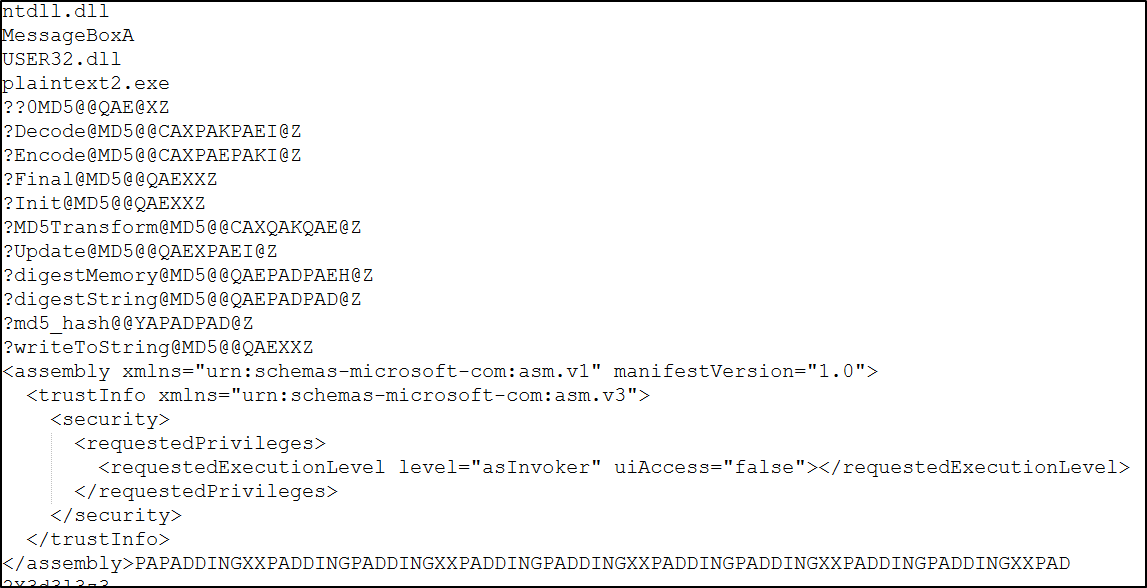The image size is (1147, 588).
Task: Select the ?Update@MD5 export line
Action: point(139,252)
